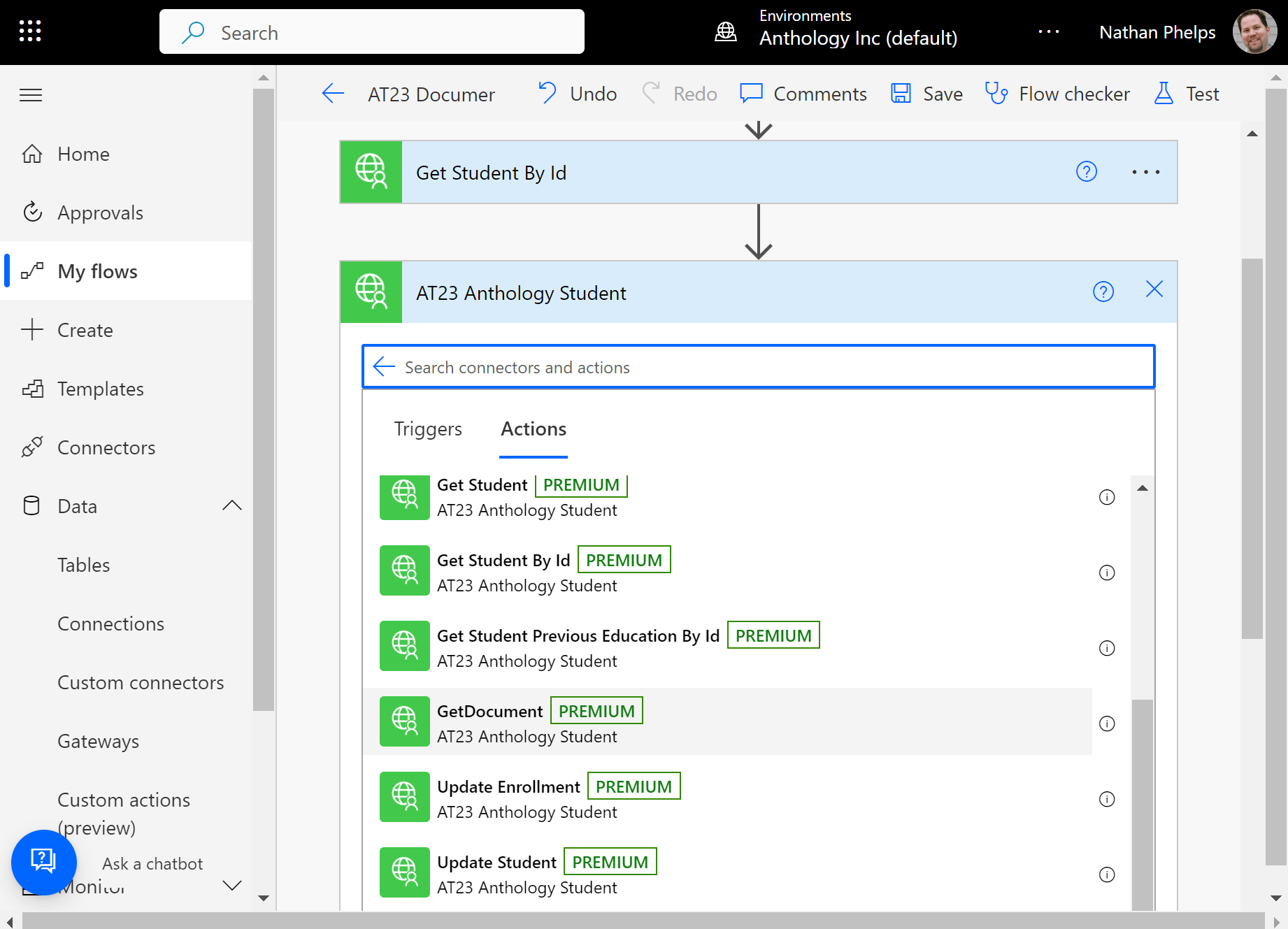Select the Get Student By Id action
Image resolution: width=1288 pixels, height=929 pixels.
click(x=727, y=570)
